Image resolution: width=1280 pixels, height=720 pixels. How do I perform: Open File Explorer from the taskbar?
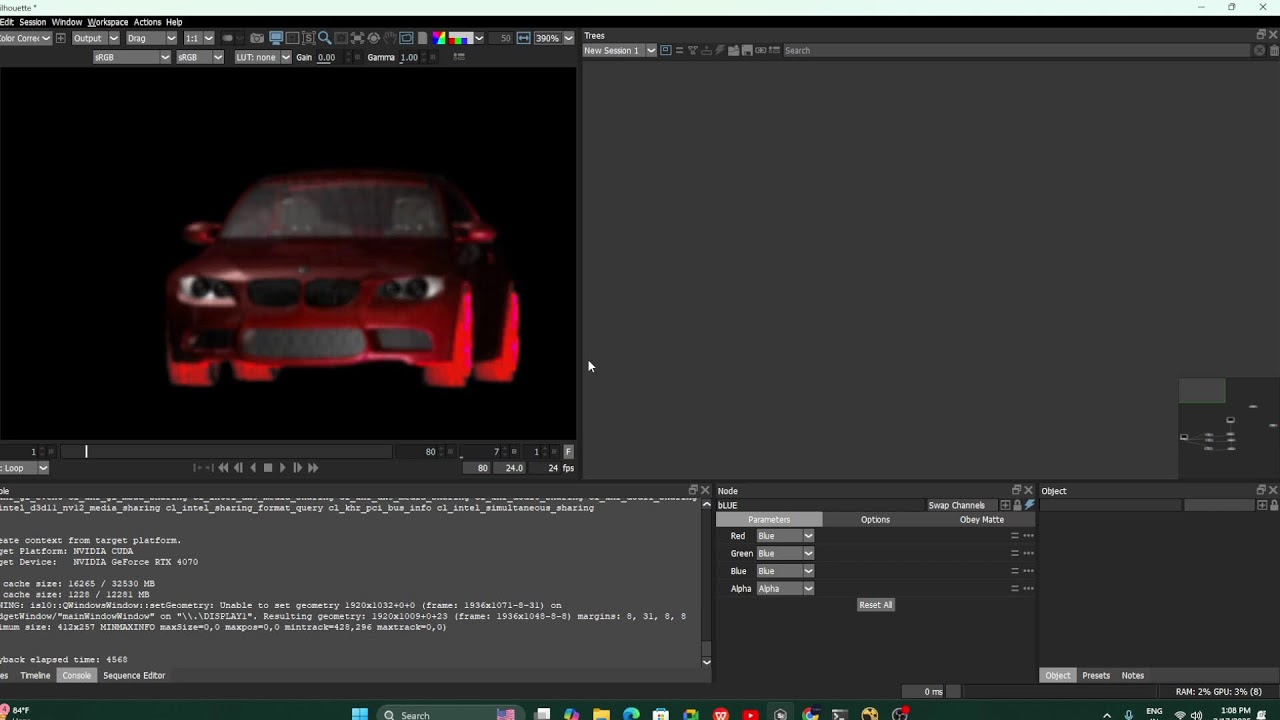[601, 714]
